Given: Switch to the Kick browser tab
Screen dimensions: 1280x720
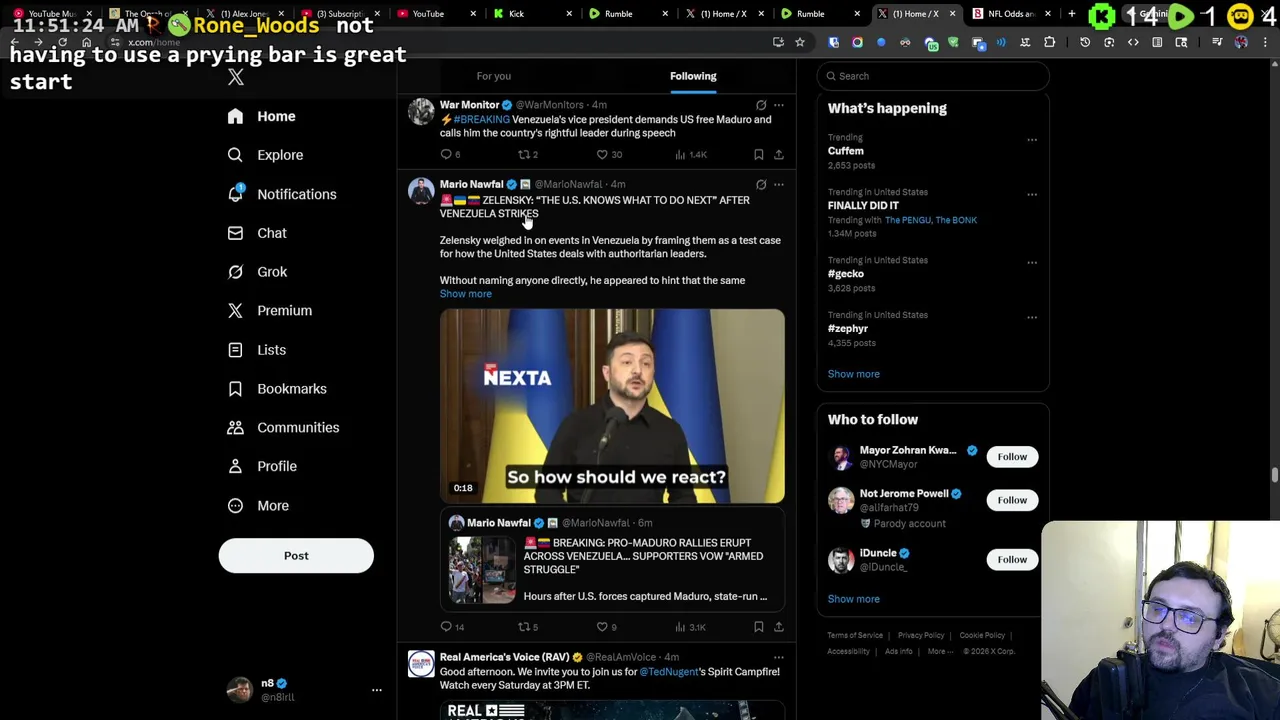Looking at the screenshot, I should (531, 14).
